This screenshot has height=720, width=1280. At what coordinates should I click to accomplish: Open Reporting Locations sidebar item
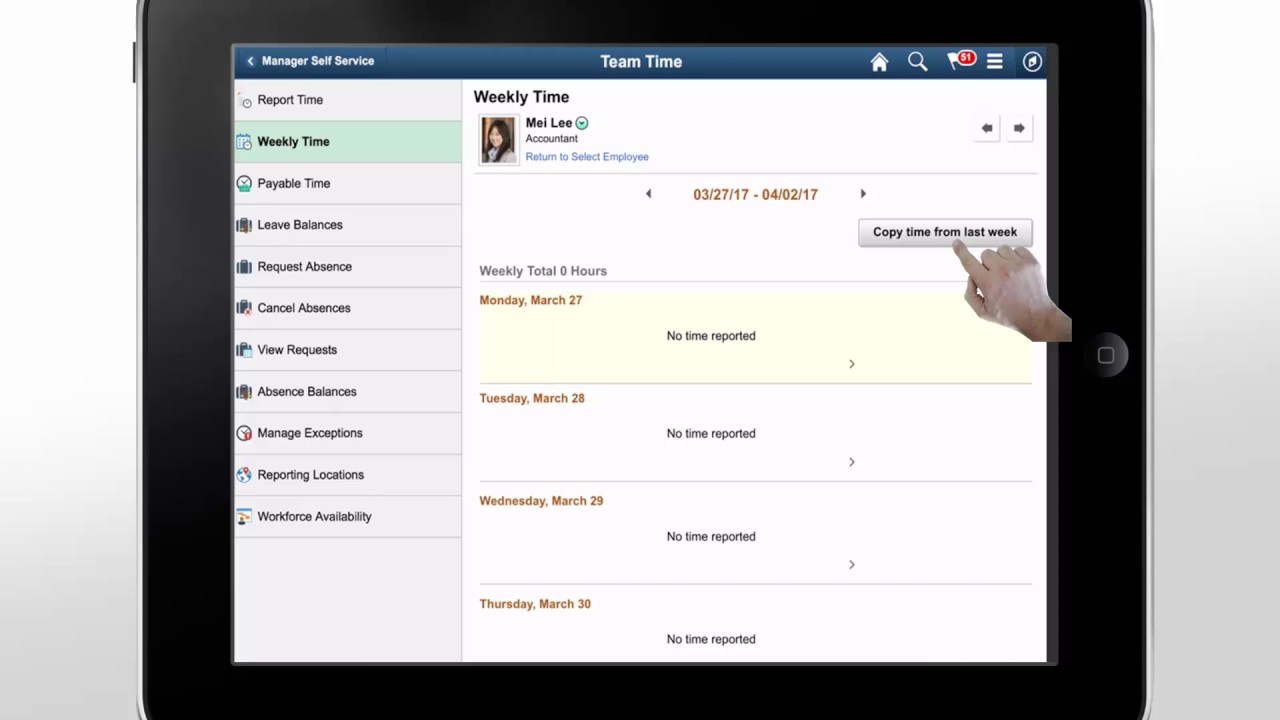[x=348, y=475]
